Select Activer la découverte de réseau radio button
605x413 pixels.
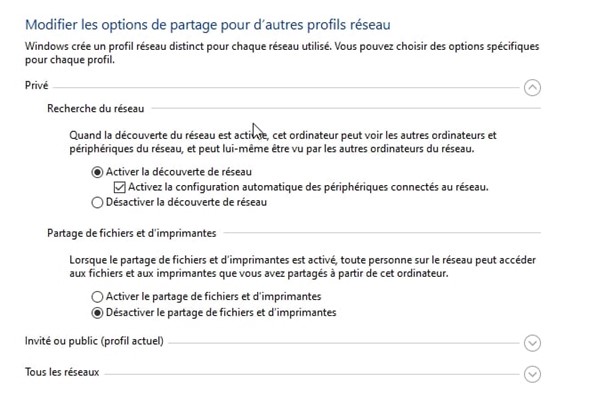click(x=97, y=172)
